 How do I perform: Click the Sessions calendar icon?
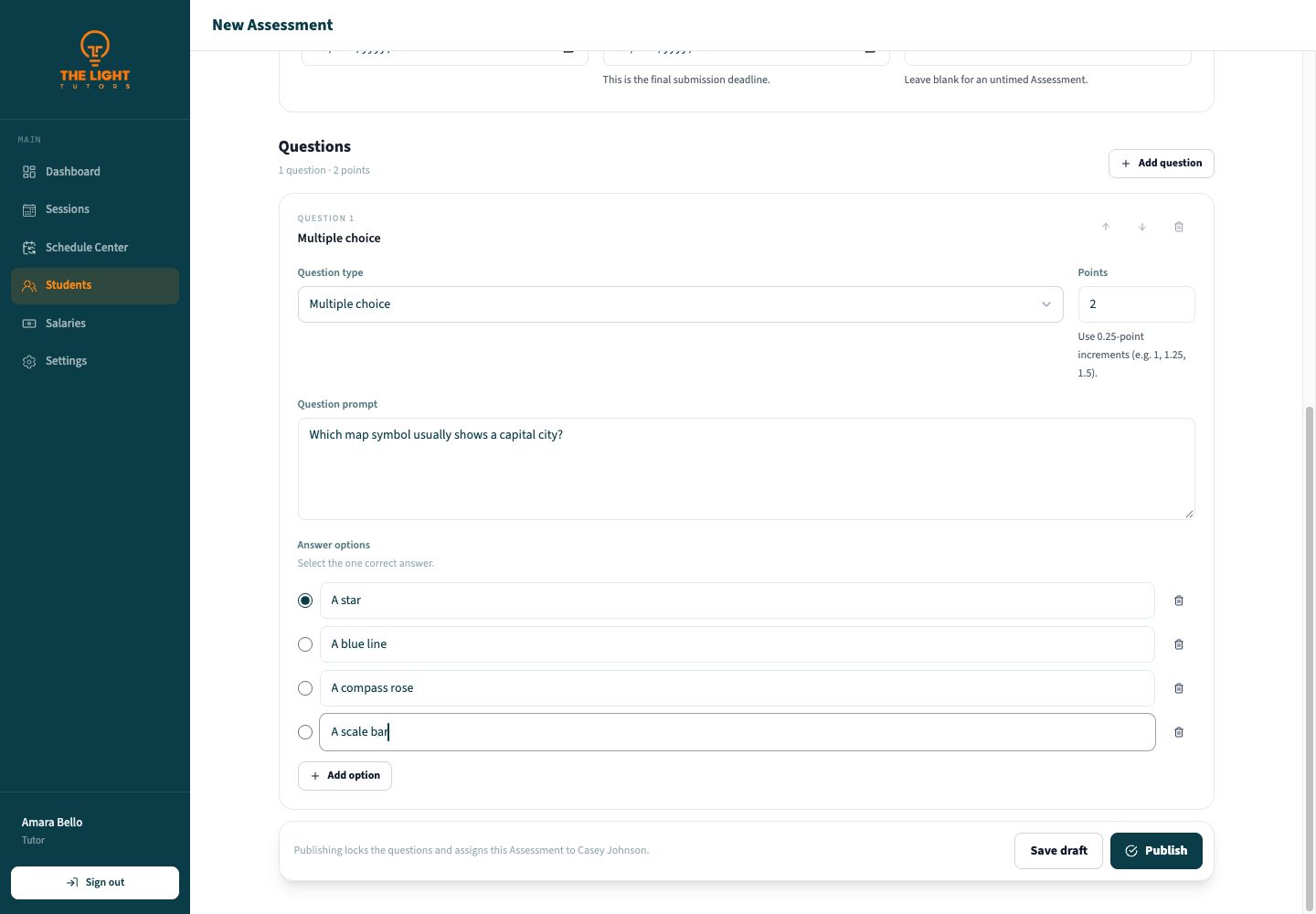tap(29, 209)
